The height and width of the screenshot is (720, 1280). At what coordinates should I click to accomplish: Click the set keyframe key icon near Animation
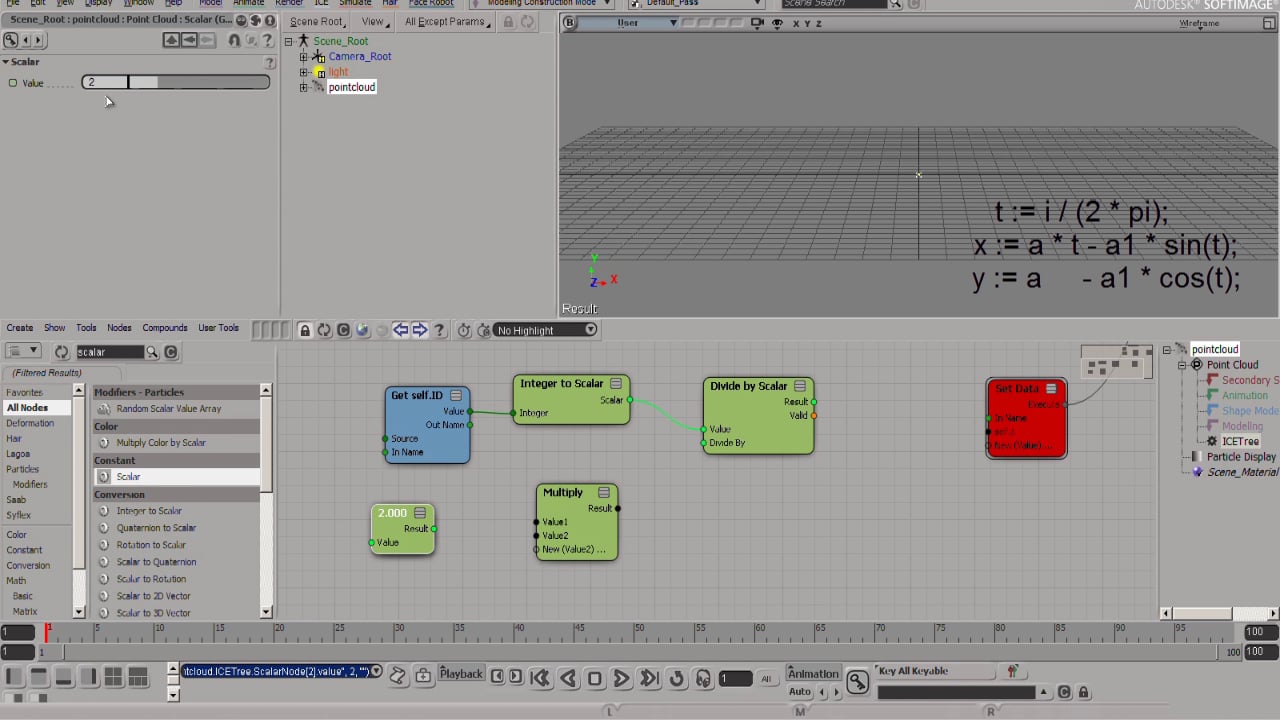click(x=857, y=682)
